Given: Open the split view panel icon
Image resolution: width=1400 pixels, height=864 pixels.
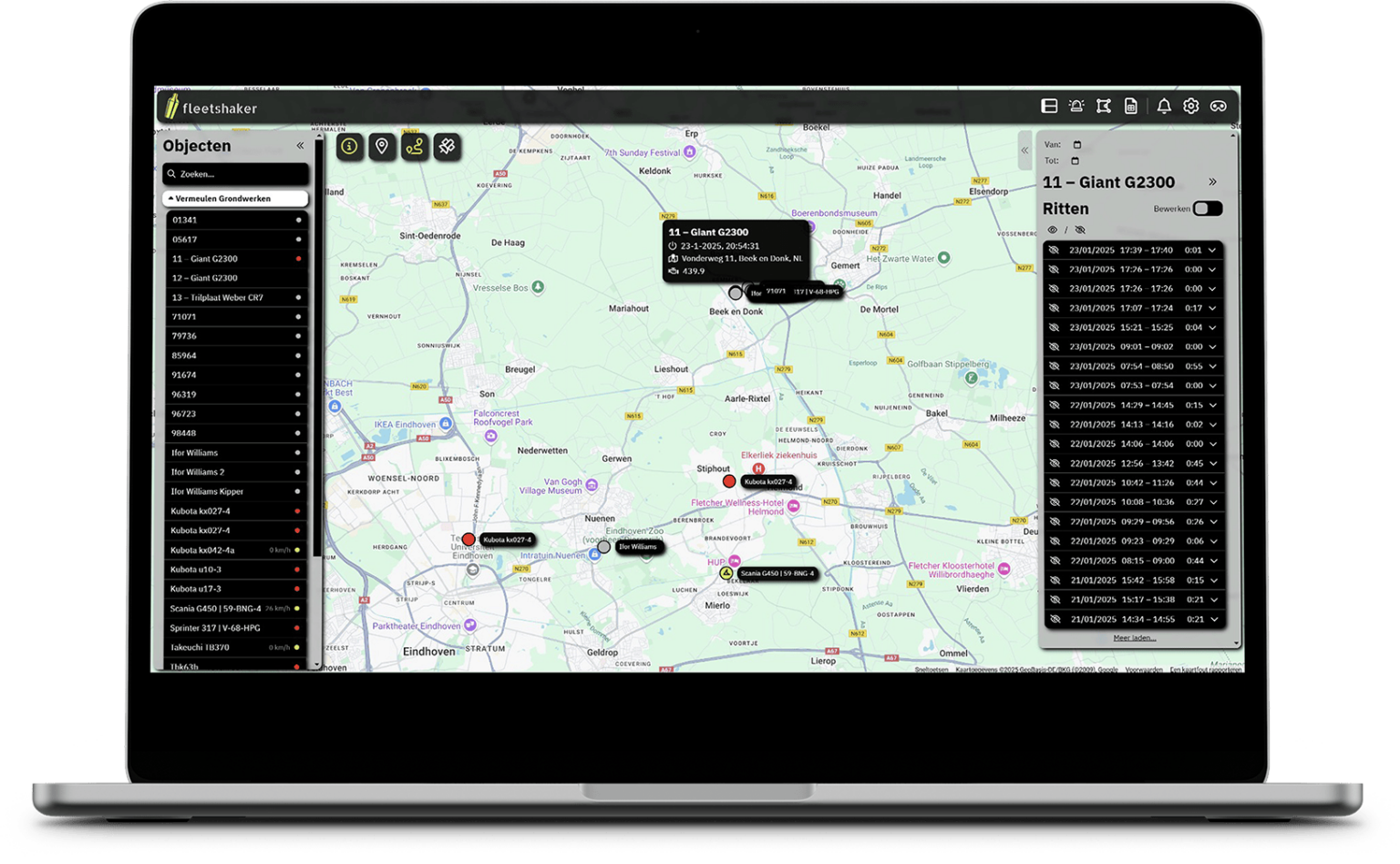Looking at the screenshot, I should point(1048,106).
